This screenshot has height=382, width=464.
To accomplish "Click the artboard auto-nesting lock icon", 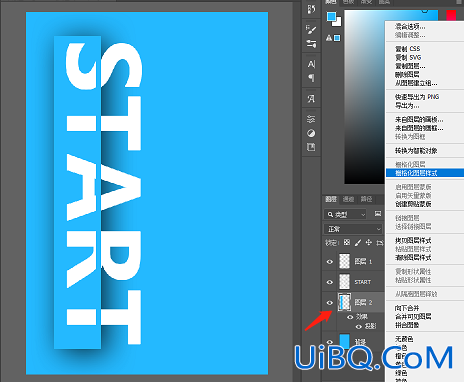I will point(380,243).
